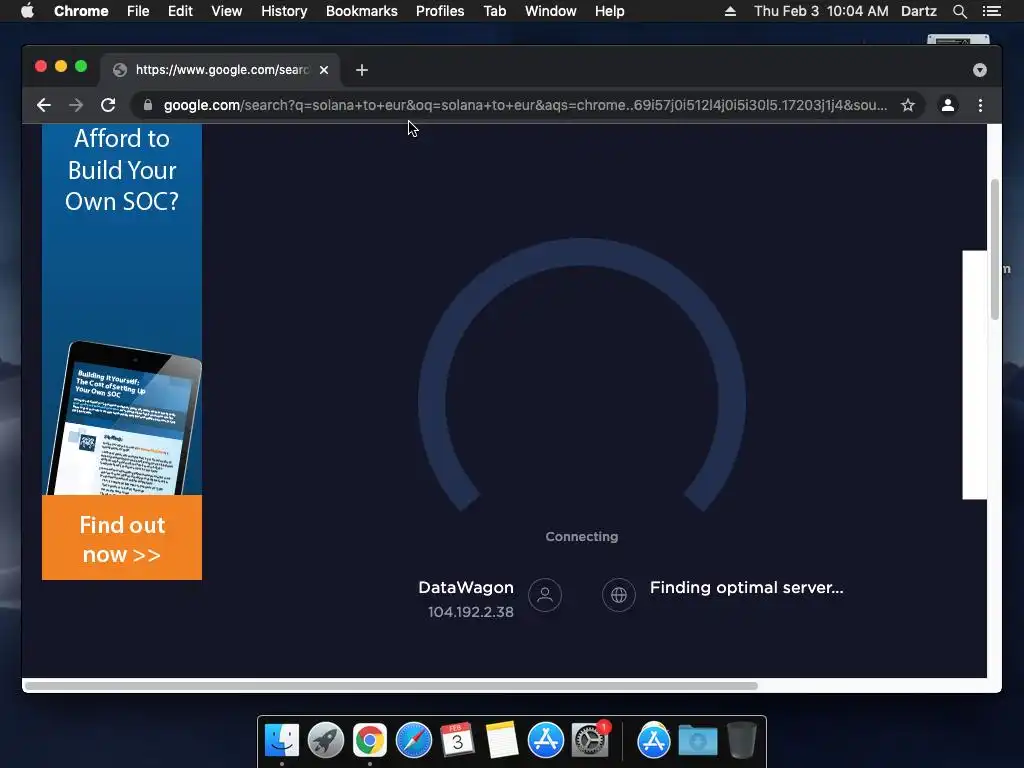Screen dimensions: 1024x768
Task: Open the Downloads folder in the Dock
Action: click(x=697, y=740)
